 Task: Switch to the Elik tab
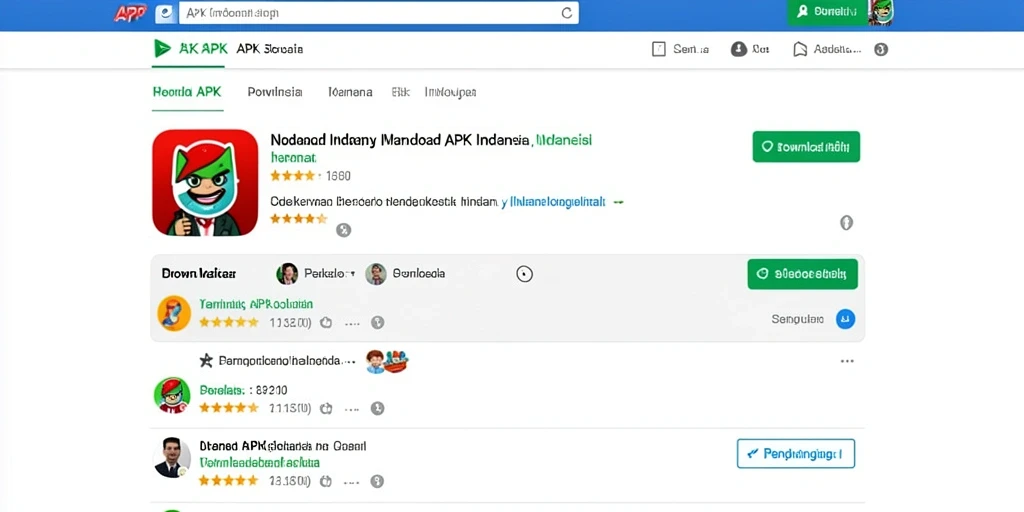[400, 92]
